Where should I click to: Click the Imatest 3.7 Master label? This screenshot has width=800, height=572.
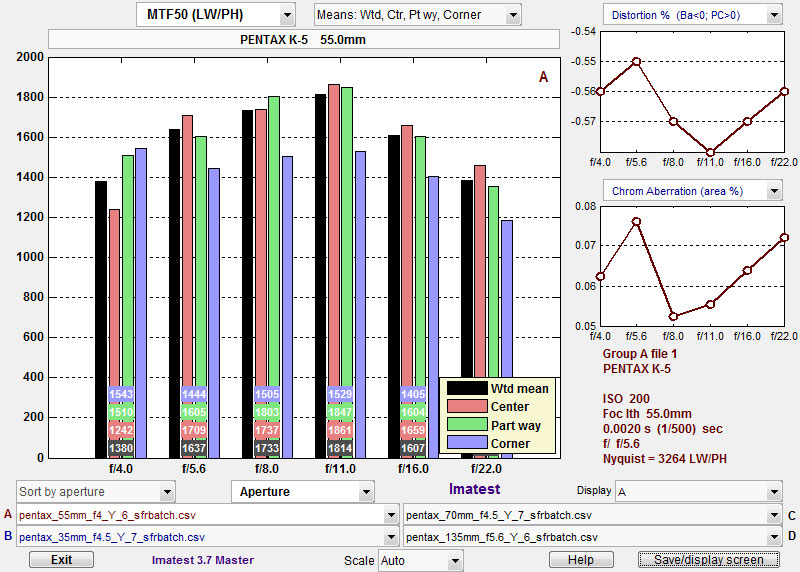(x=203, y=560)
